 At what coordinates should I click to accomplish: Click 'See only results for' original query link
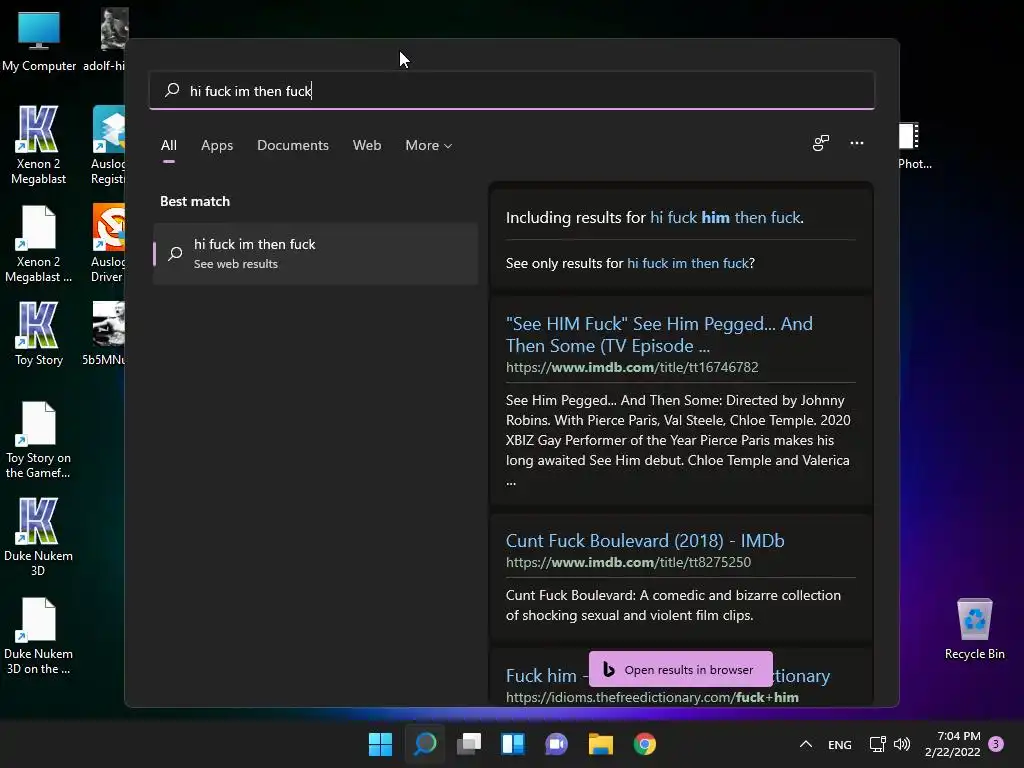click(x=688, y=263)
